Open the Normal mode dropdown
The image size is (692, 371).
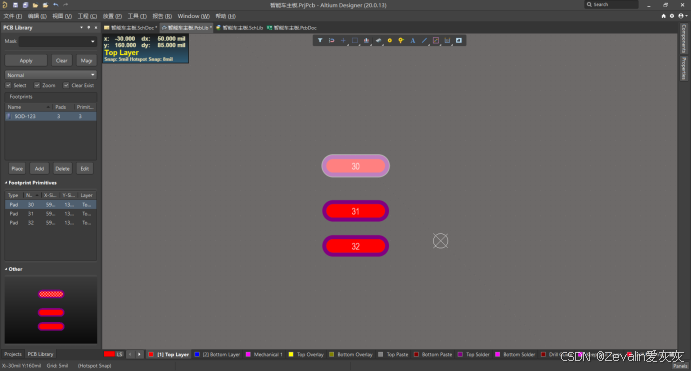50,75
